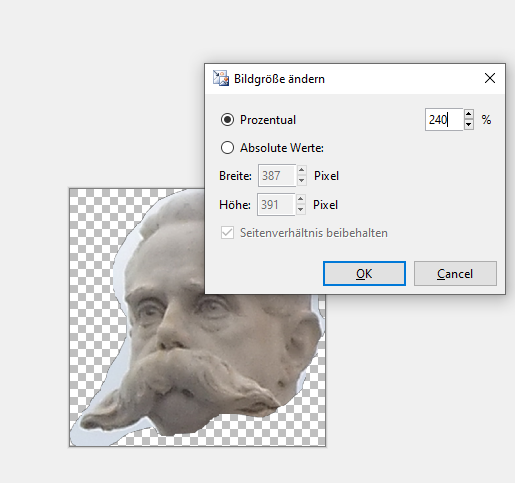Click the Höhe field showing 391
This screenshot has width=515, height=483.
click(276, 205)
